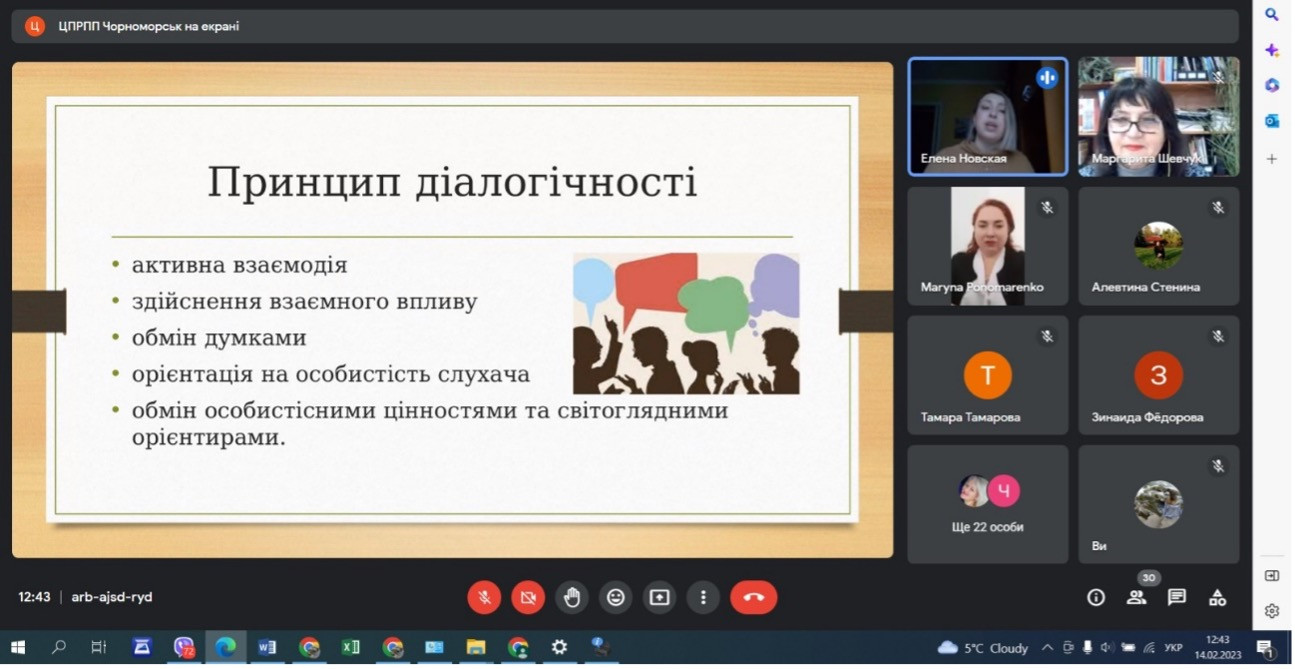Click Edge sidebar hide/collapse icon
This screenshot has width=1295, height=669.
click(1272, 576)
